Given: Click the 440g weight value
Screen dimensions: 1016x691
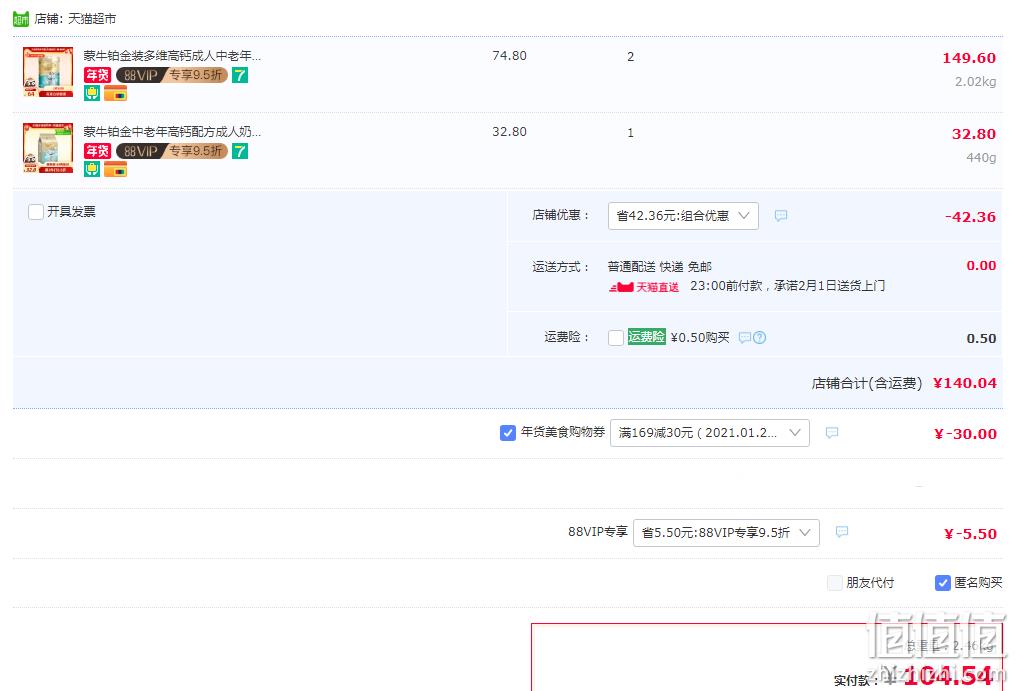Looking at the screenshot, I should click(x=981, y=158).
